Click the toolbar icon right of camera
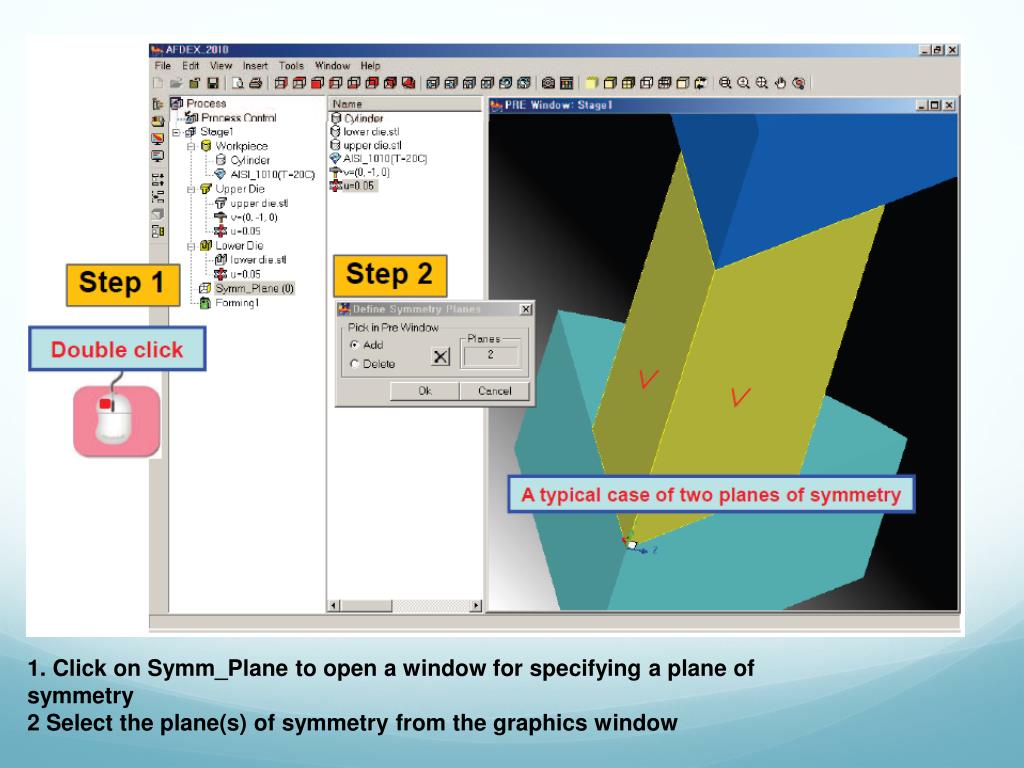Viewport: 1024px width, 768px height. coord(567,83)
